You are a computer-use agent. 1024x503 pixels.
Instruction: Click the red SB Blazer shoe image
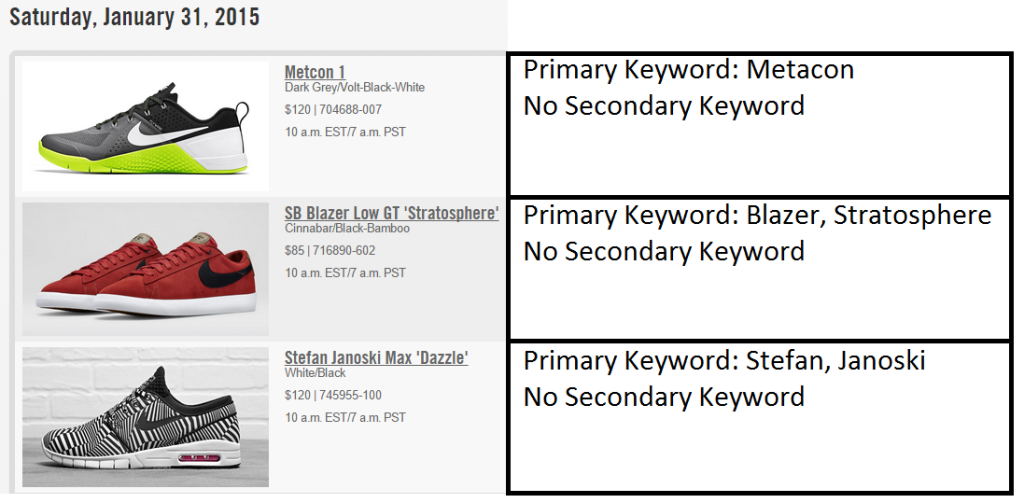[145, 269]
